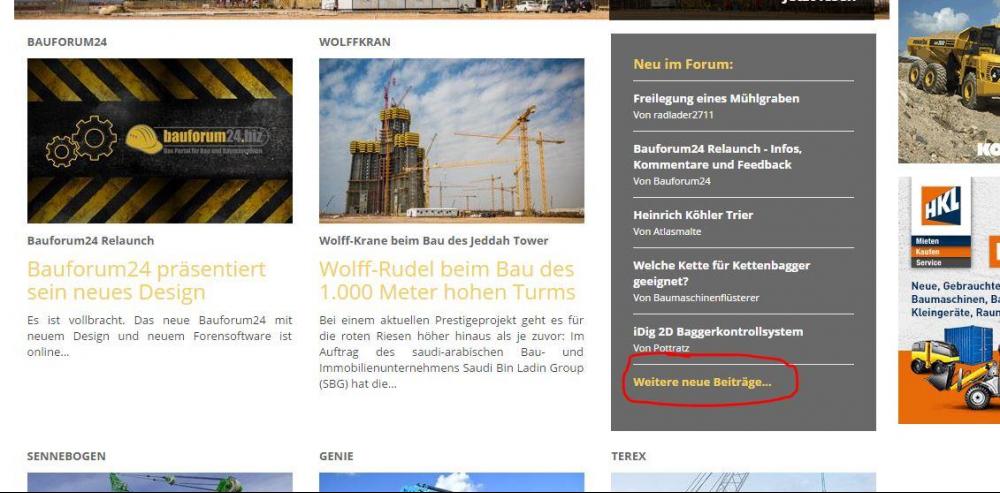Open the Bauforum24 relaunch article thumbnail
The height and width of the screenshot is (493, 1000).
[160, 140]
